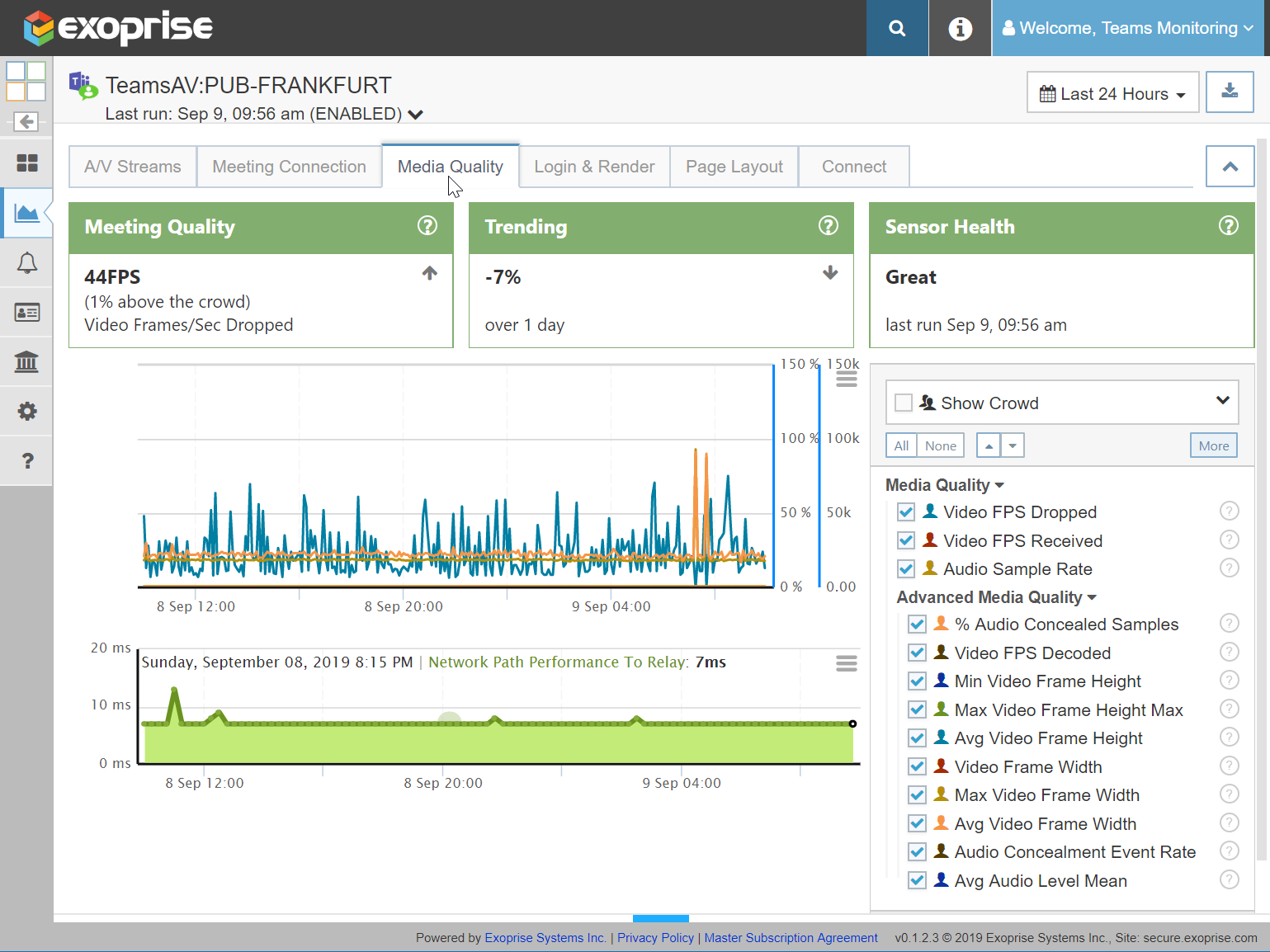
Task: Uncheck Min Video Frame Height
Action: [917, 681]
